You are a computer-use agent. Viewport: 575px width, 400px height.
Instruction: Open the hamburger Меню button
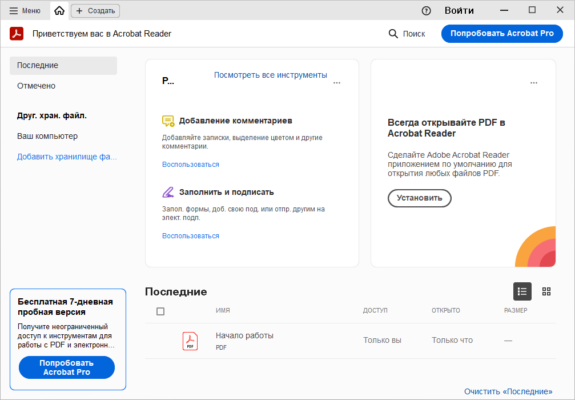(x=25, y=11)
